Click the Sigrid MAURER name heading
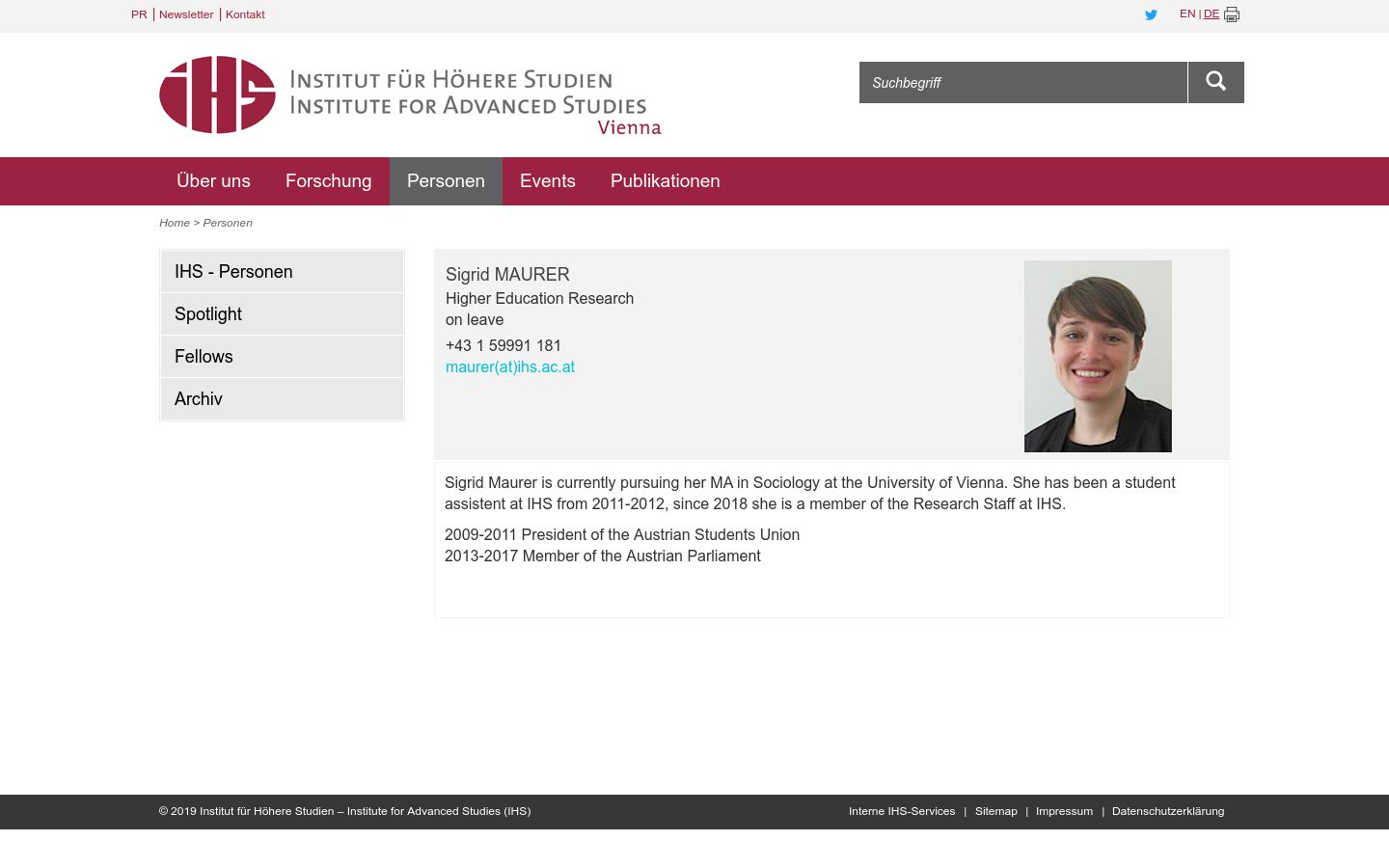This screenshot has width=1389, height=868. click(x=507, y=275)
